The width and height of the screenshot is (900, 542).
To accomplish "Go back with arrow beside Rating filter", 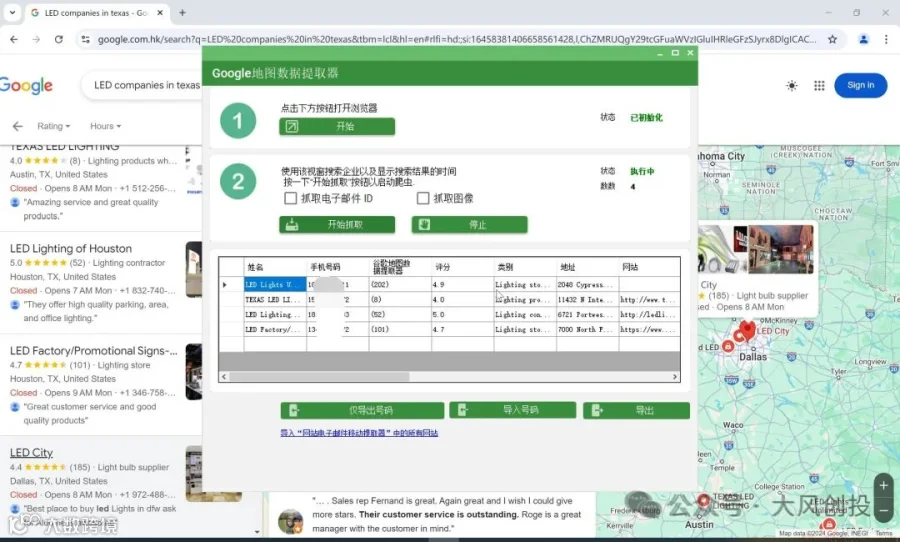I will point(18,126).
